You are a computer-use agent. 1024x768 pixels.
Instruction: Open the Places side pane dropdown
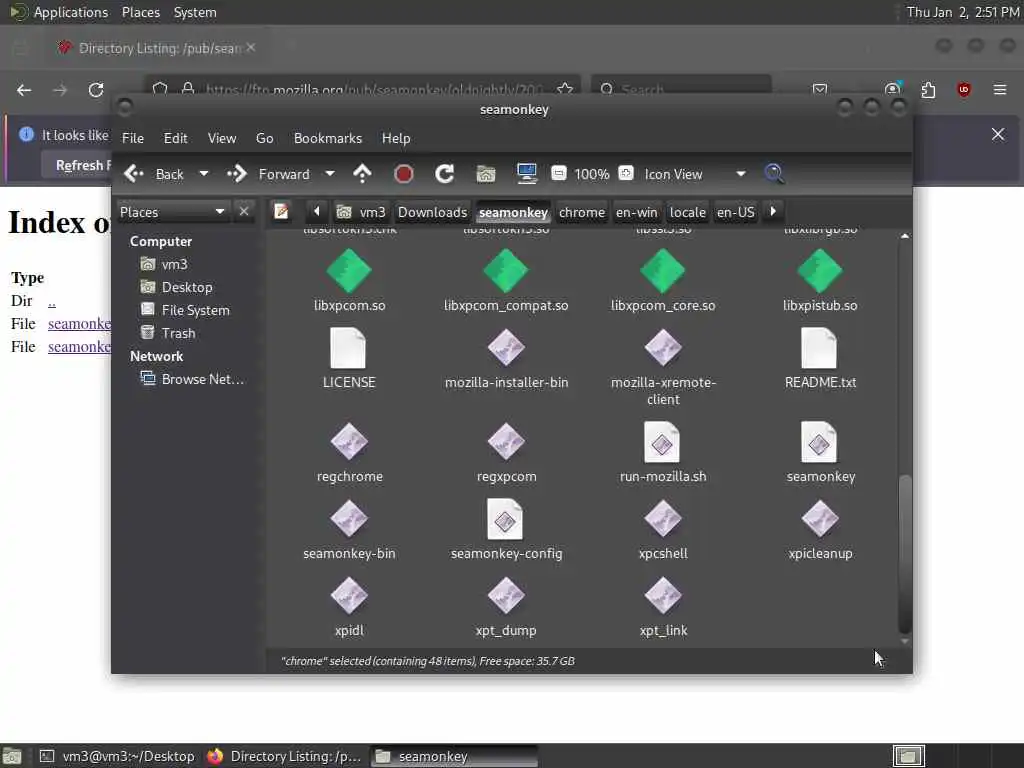[173, 212]
